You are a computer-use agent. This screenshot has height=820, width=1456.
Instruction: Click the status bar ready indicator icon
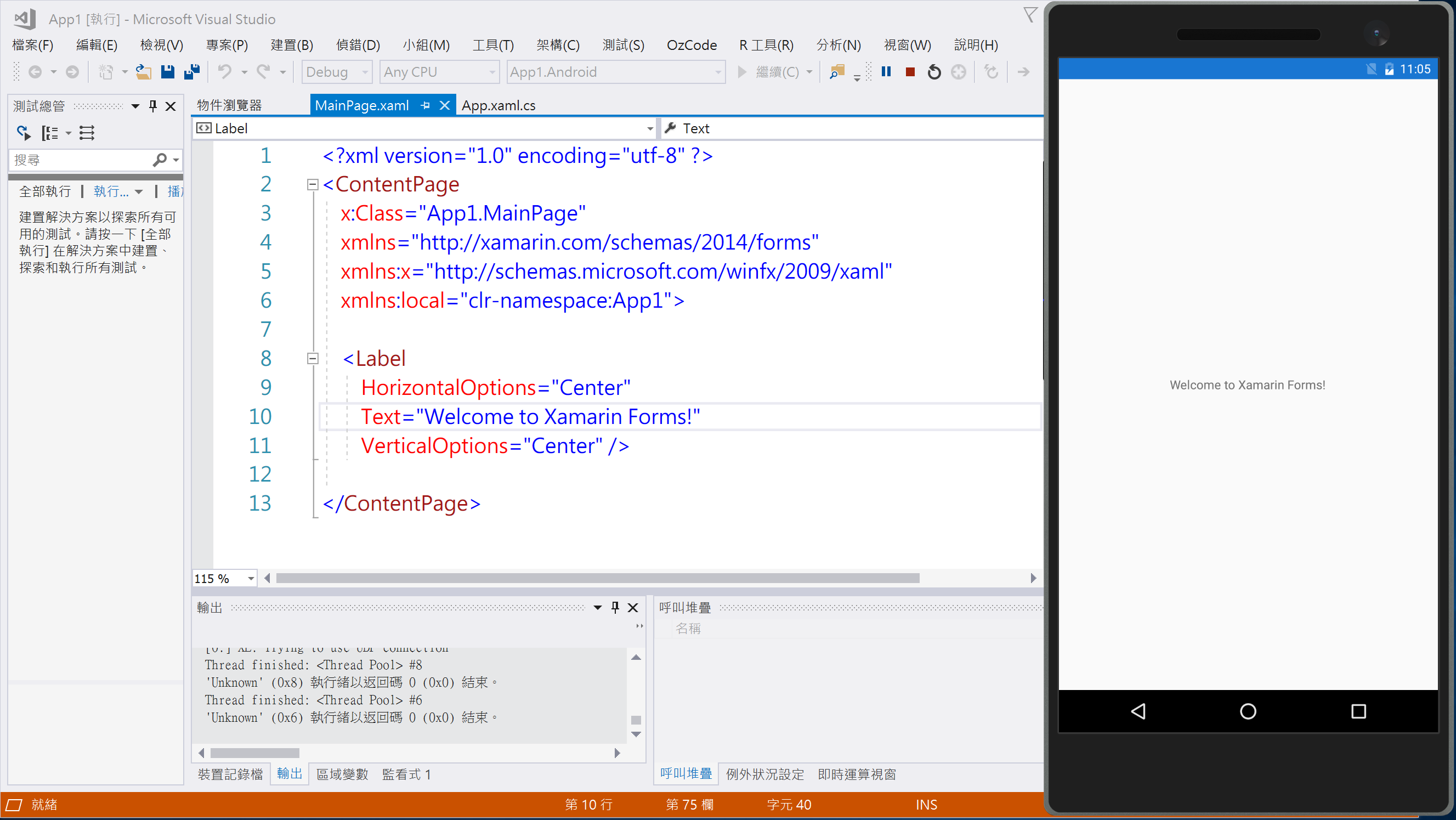(x=14, y=805)
